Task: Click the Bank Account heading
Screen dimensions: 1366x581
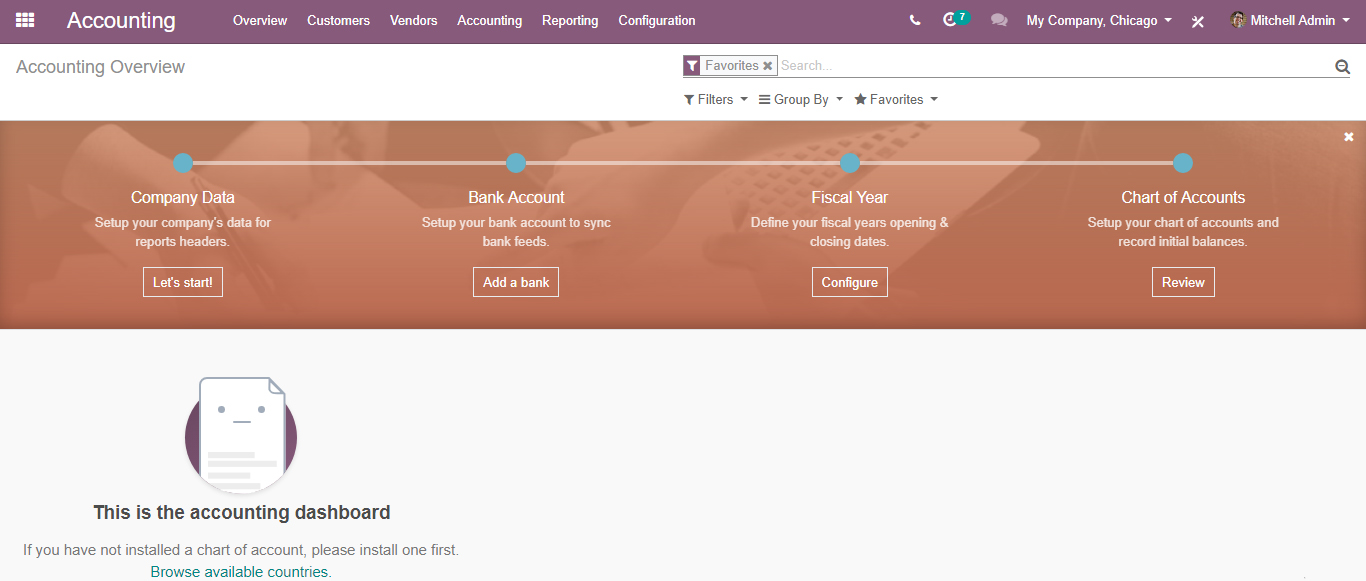Action: coord(516,197)
